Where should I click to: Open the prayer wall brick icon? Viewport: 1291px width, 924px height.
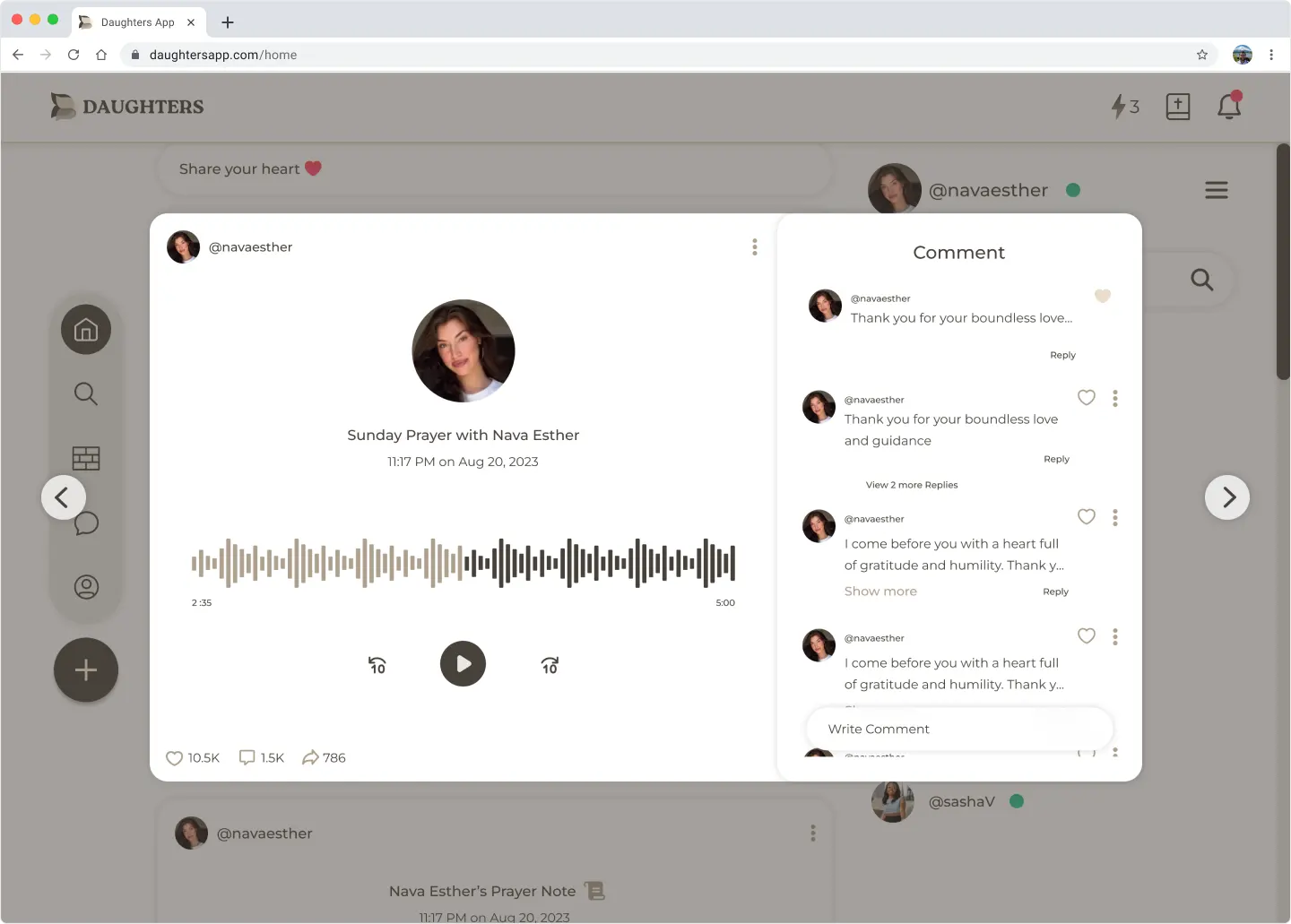click(x=86, y=458)
